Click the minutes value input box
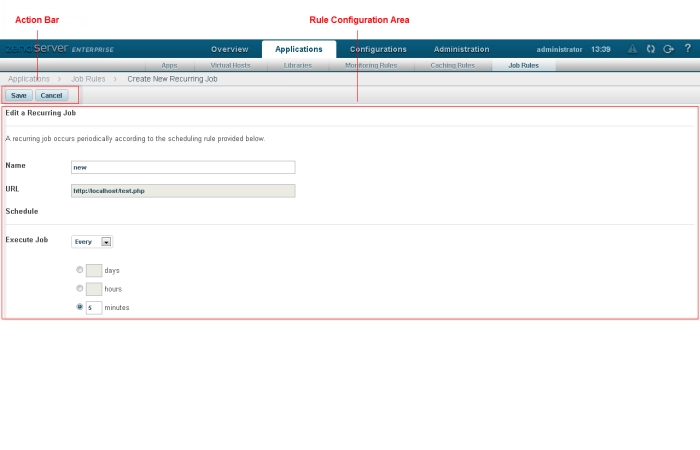Screen dimensions: 700x450 coord(93,307)
